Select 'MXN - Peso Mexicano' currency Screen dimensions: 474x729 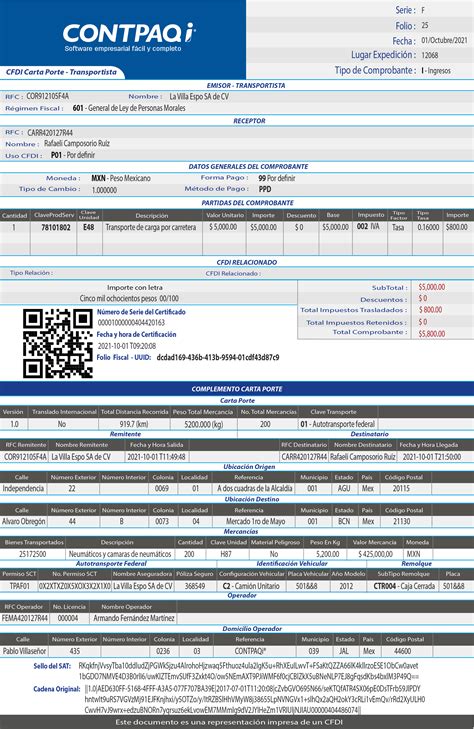pyautogui.click(x=121, y=178)
